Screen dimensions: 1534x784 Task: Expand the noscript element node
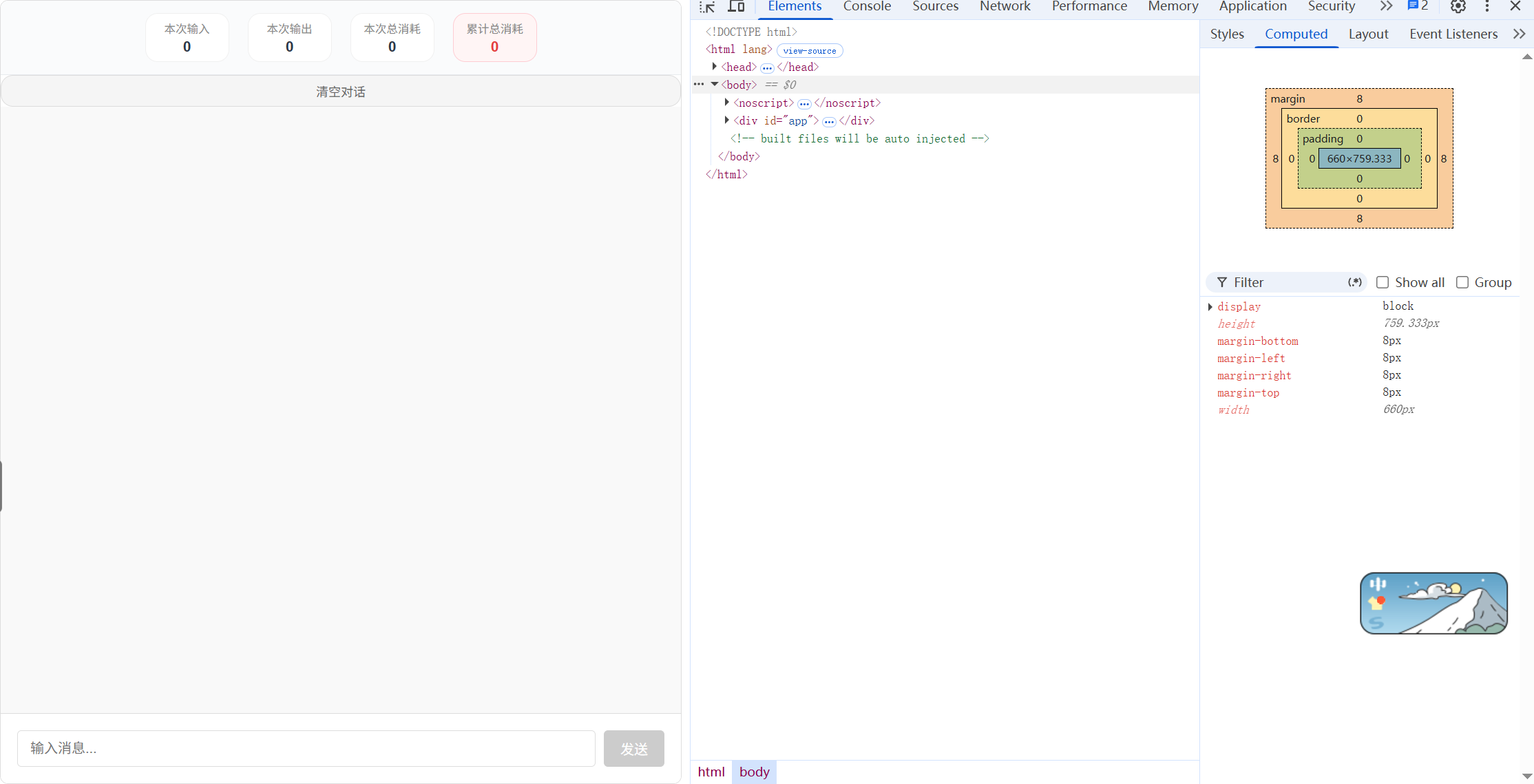point(727,103)
